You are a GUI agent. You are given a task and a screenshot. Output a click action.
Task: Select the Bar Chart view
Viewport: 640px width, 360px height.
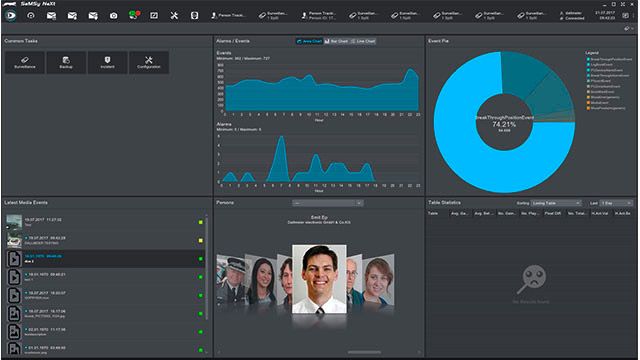[x=336, y=41]
